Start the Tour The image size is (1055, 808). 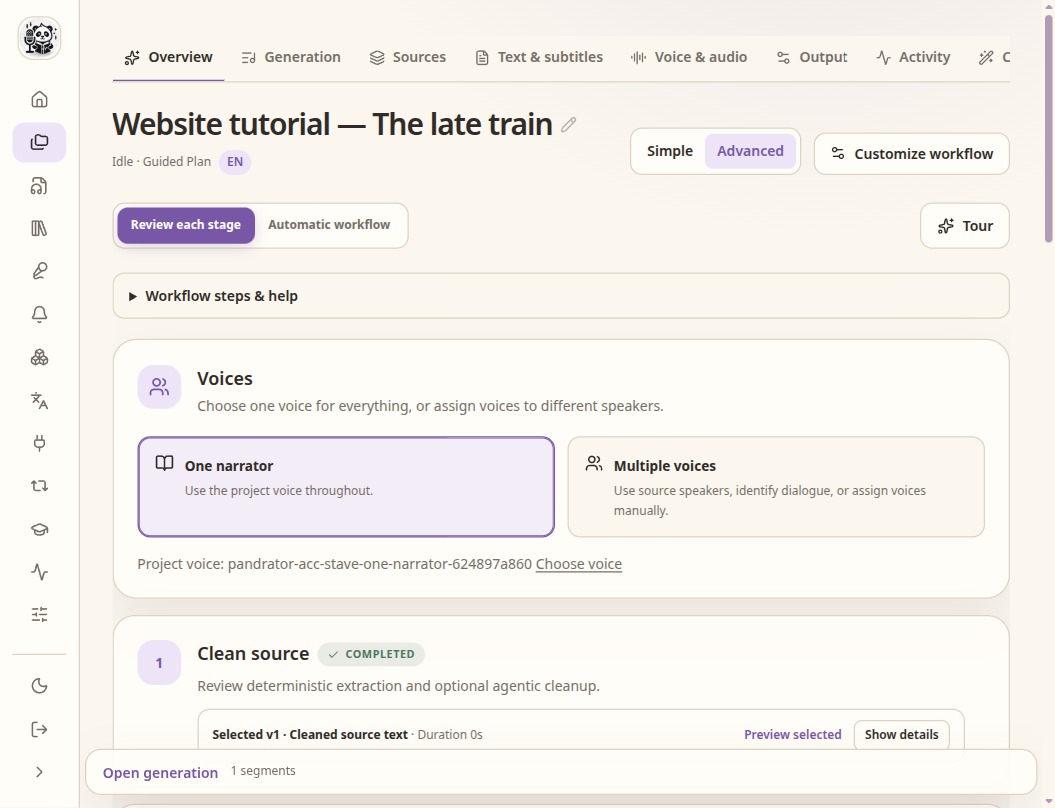tap(965, 226)
